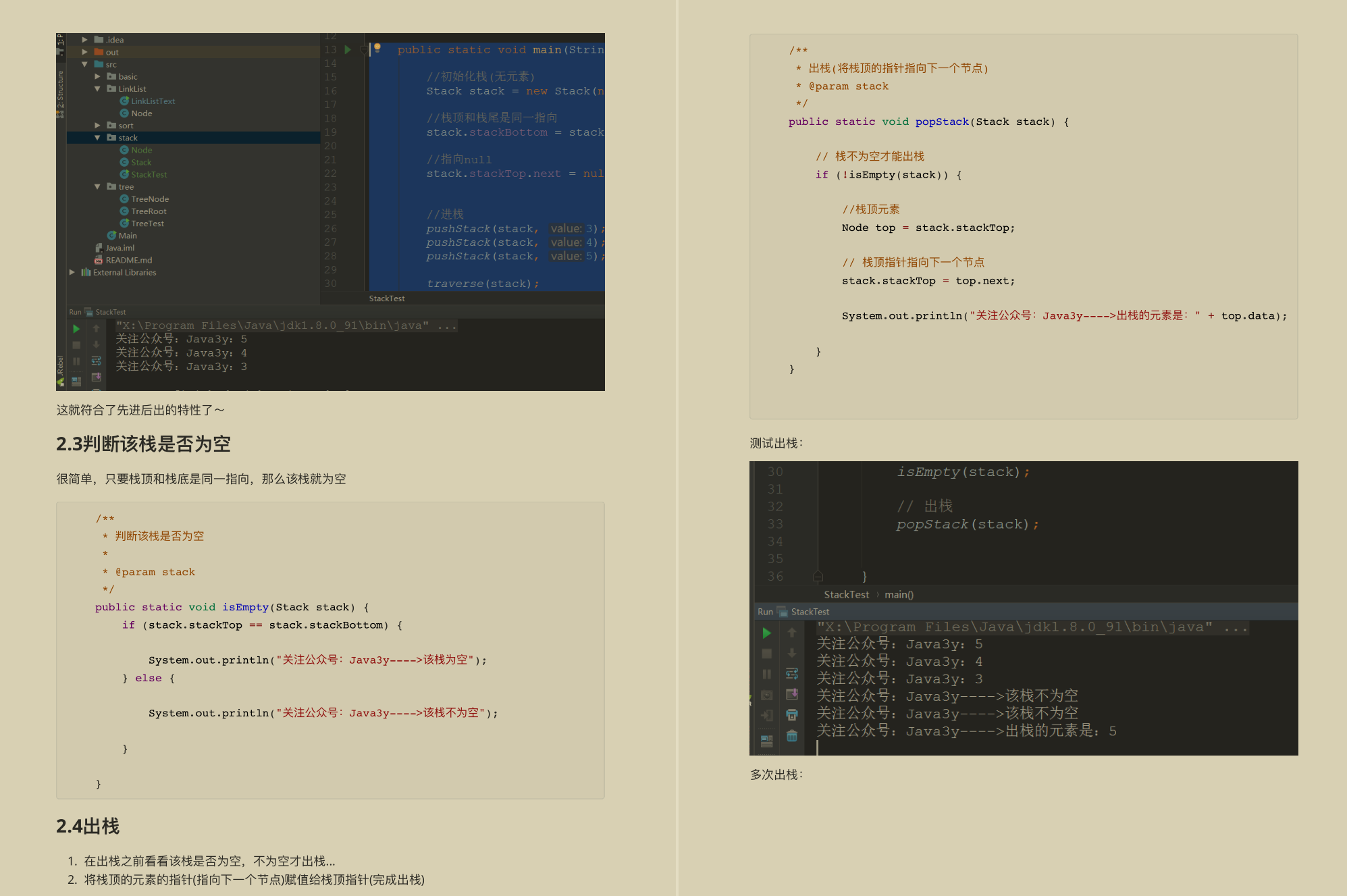Click green rerun icon in project-tree IDE image
The image size is (1347, 896).
click(x=76, y=329)
